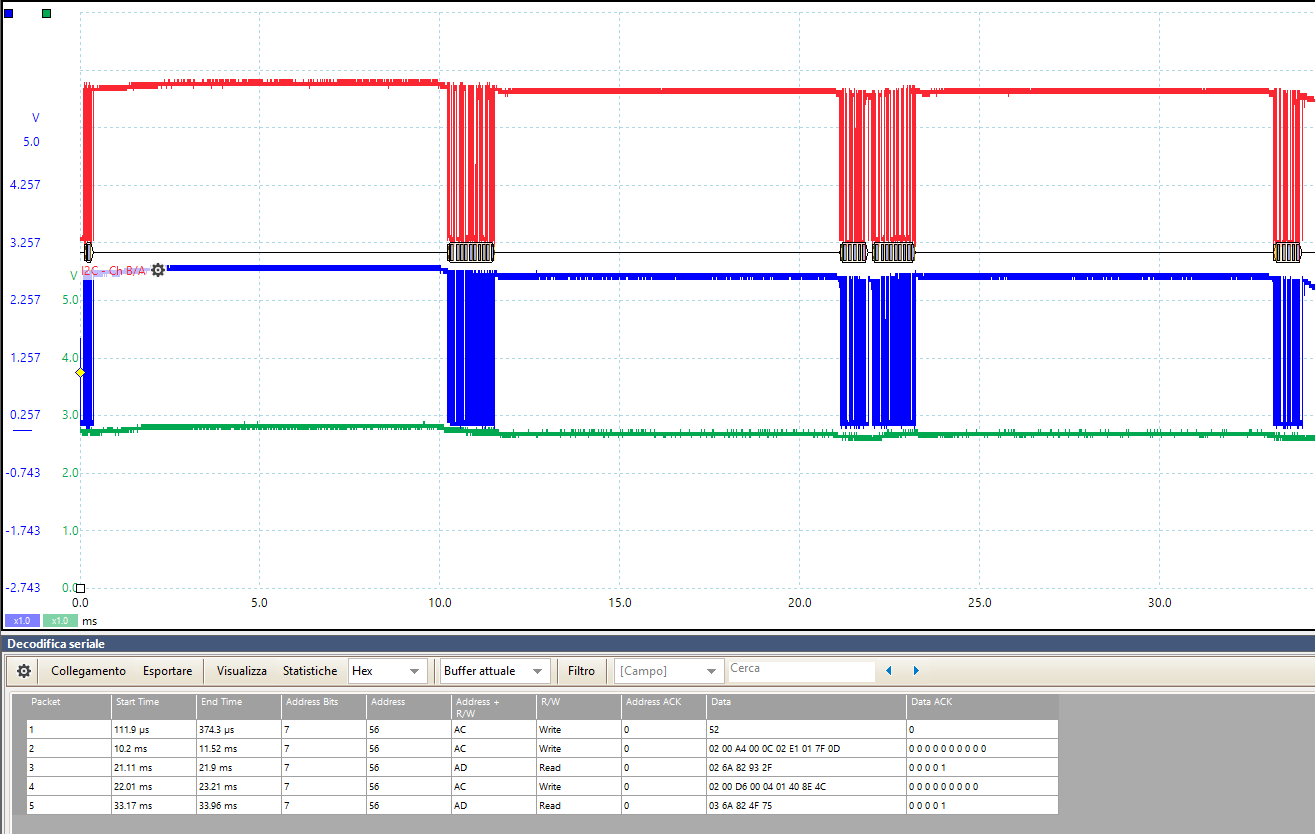1315x834 pixels.
Task: Open the Statistiche menu
Action: 311,671
